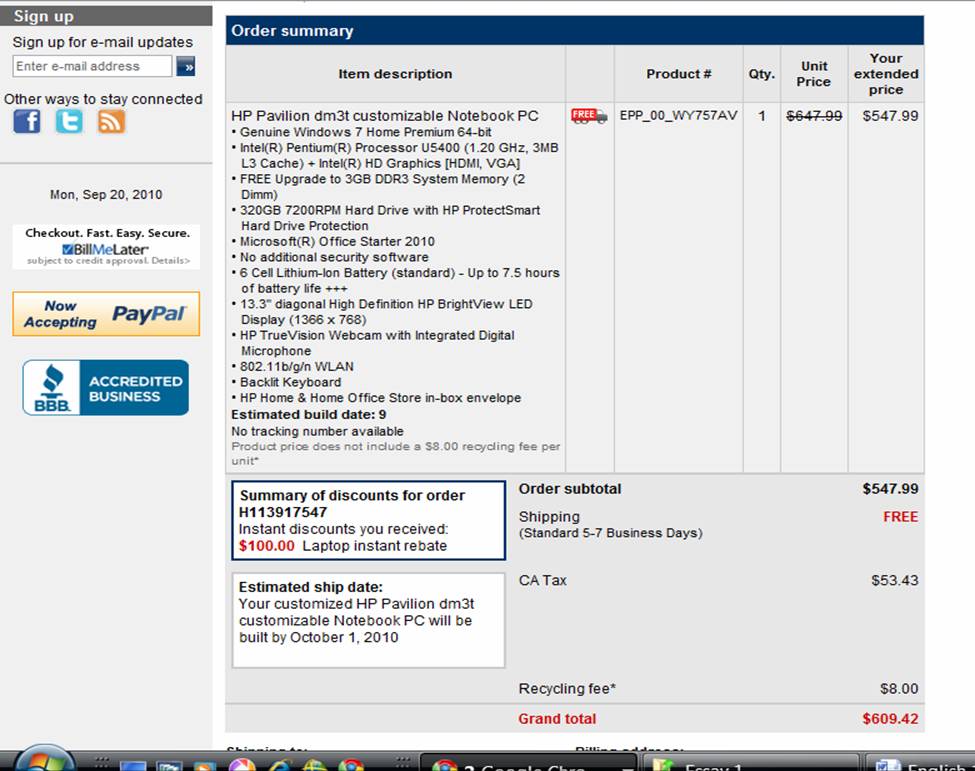The image size is (975, 771).
Task: Click the 'CA Tax' label
Action: coord(543,580)
